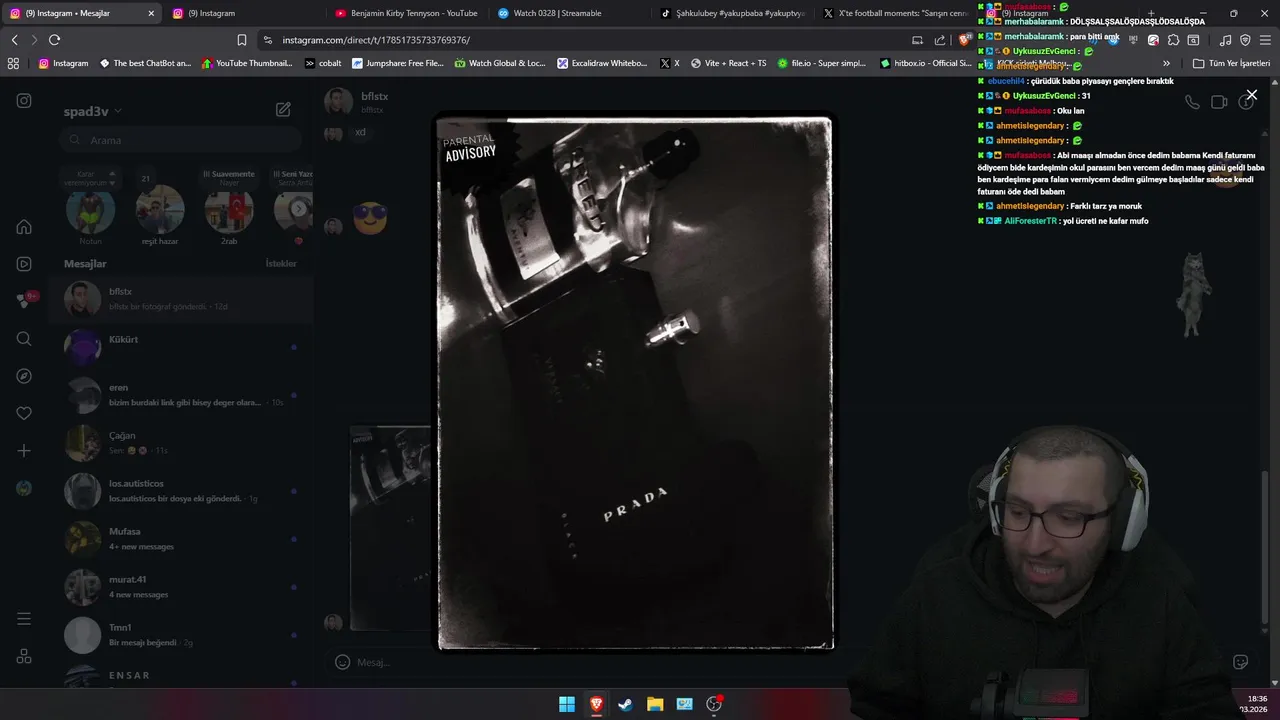The width and height of the screenshot is (1280, 720).
Task: Open the emoji picker in message box
Action: (x=342, y=662)
